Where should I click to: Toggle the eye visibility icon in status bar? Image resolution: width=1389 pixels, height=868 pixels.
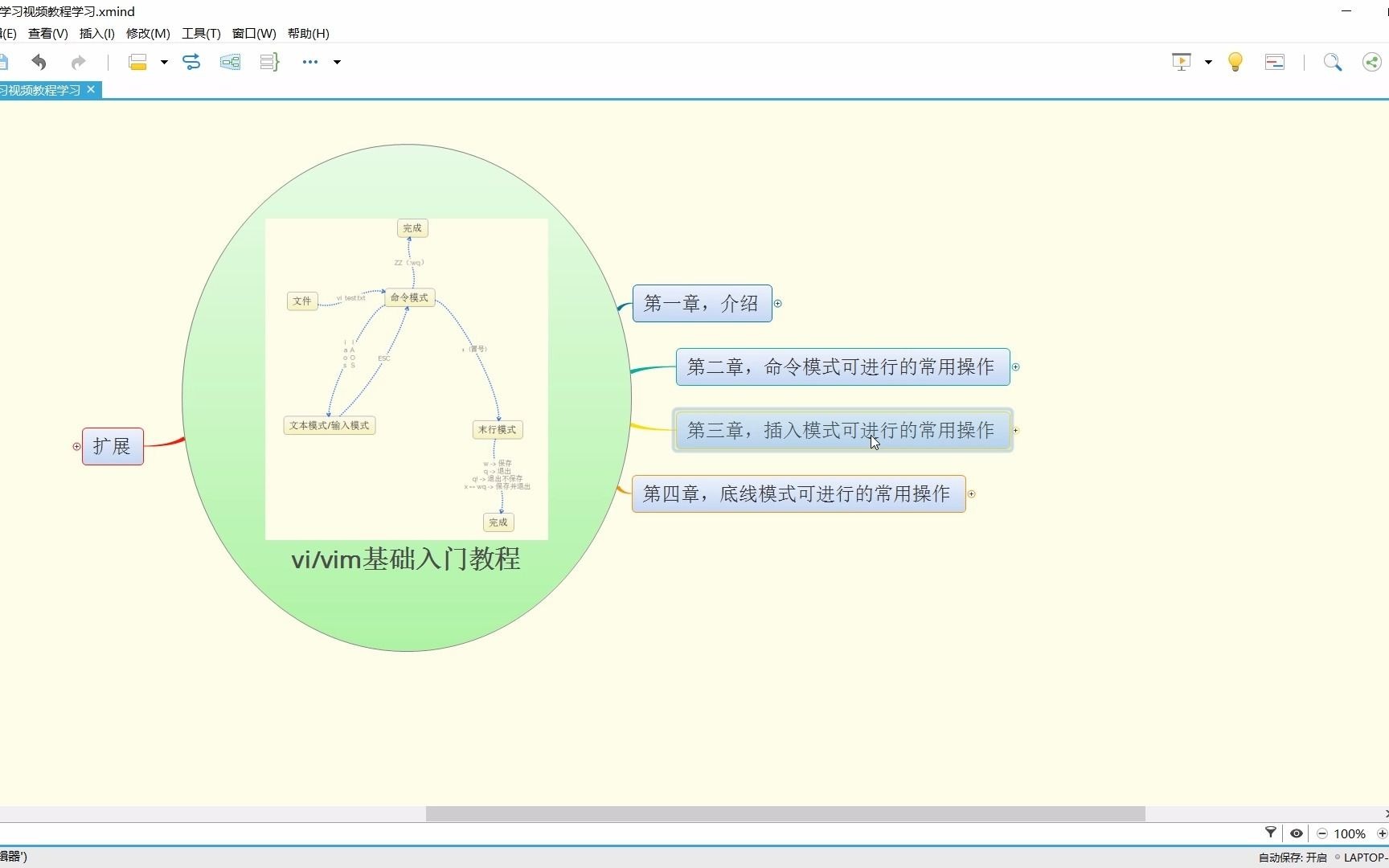pyautogui.click(x=1297, y=833)
